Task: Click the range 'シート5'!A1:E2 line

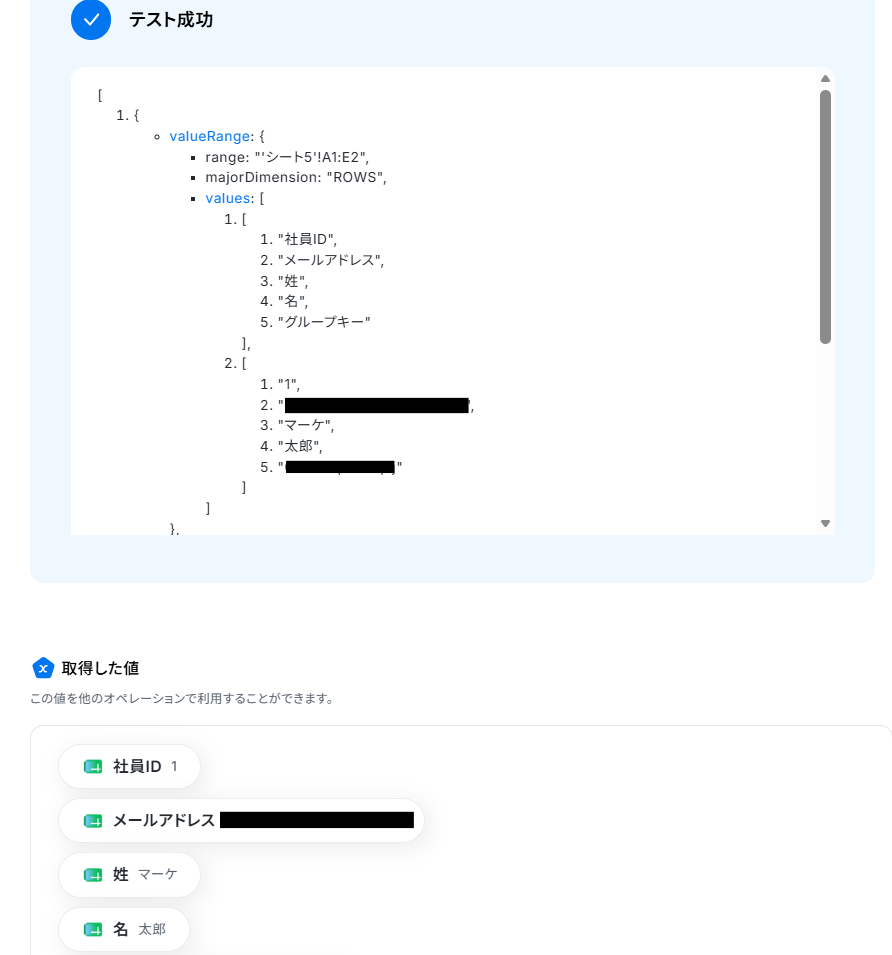Action: [287, 157]
